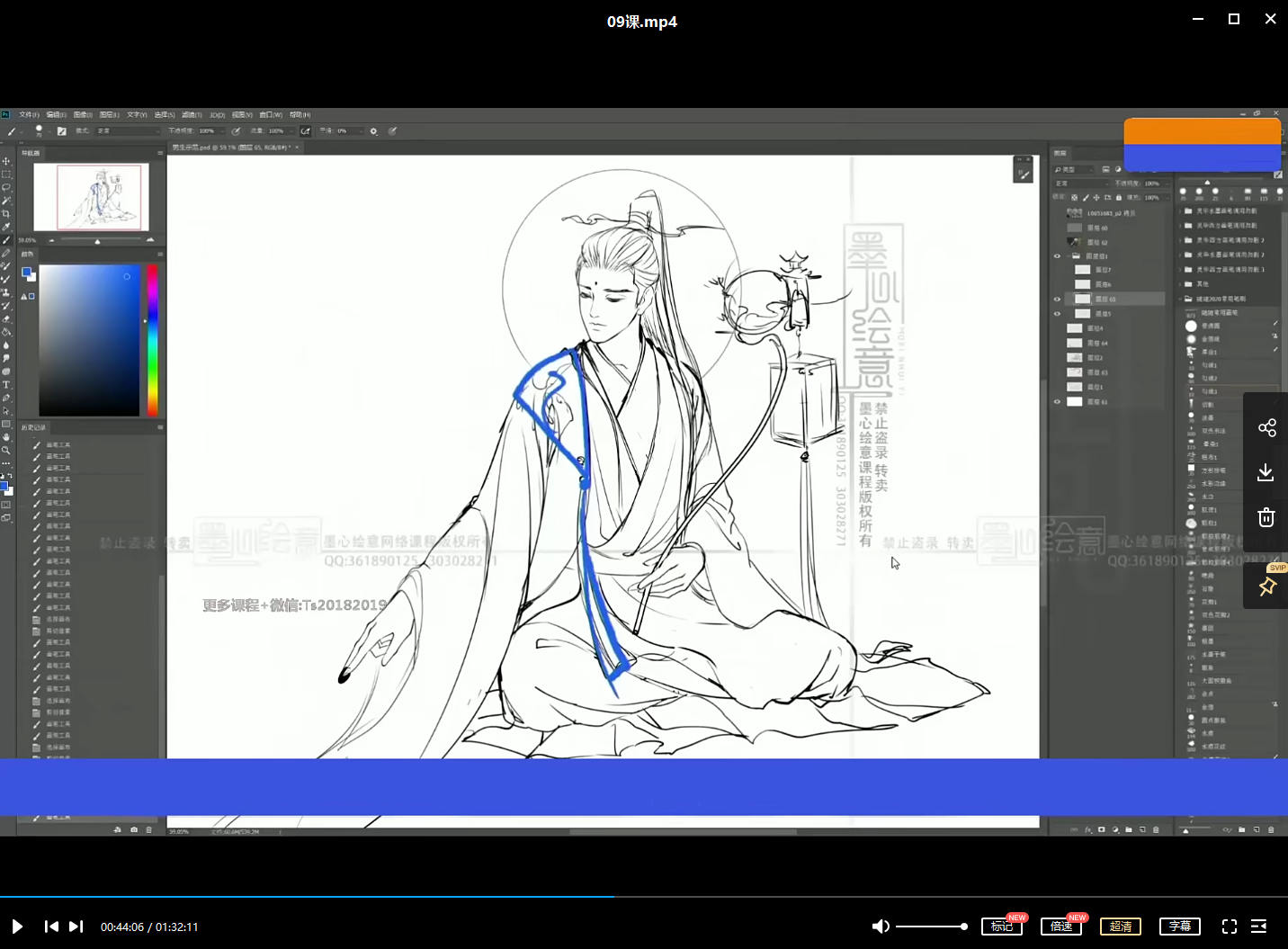This screenshot has width=1288, height=949.
Task: Enter fullscreen mode
Action: point(1229,927)
